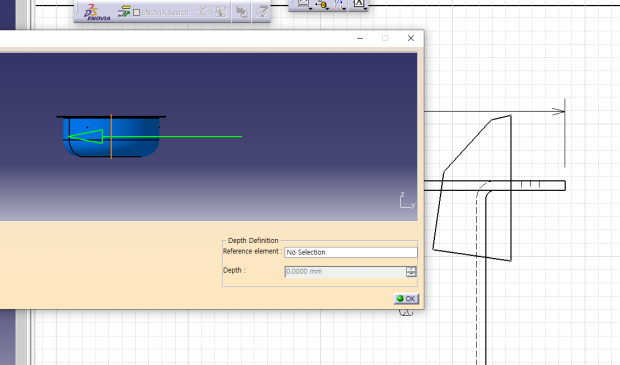Close the preview dialog window
Image resolution: width=620 pixels, height=365 pixels.
click(x=411, y=38)
